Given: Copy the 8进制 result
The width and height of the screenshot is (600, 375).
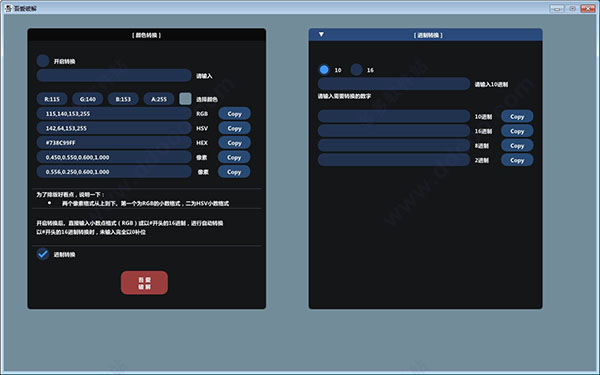Looking at the screenshot, I should pyautogui.click(x=517, y=145).
